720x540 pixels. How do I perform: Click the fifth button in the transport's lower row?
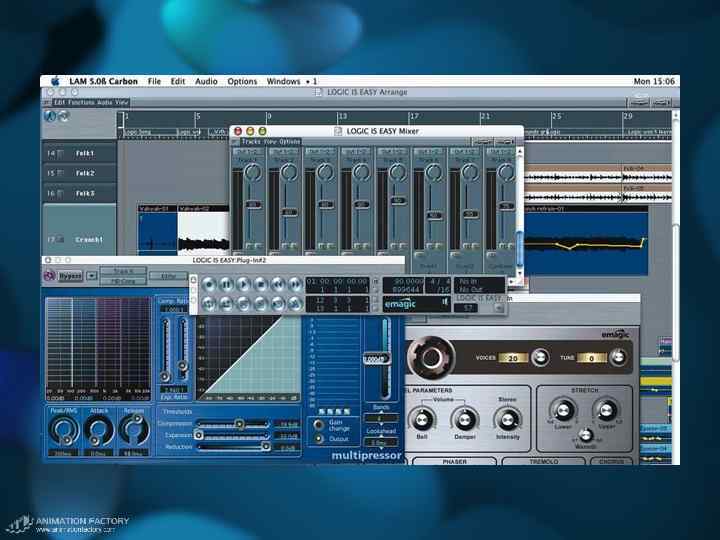(278, 304)
